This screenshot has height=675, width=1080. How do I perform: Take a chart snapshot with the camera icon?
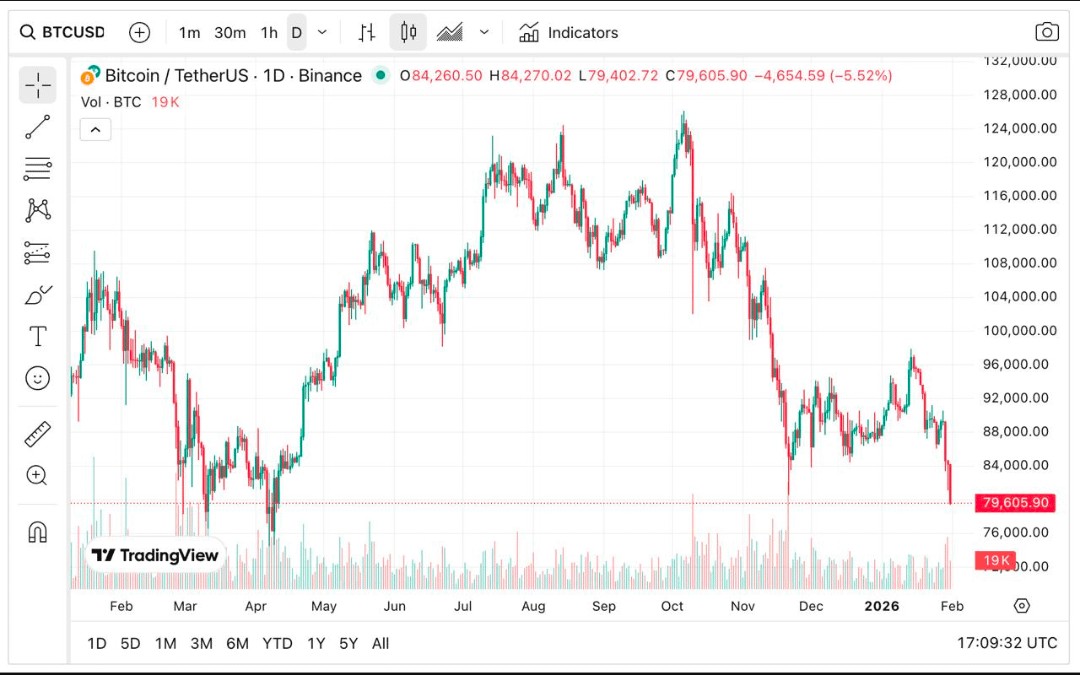point(1047,32)
